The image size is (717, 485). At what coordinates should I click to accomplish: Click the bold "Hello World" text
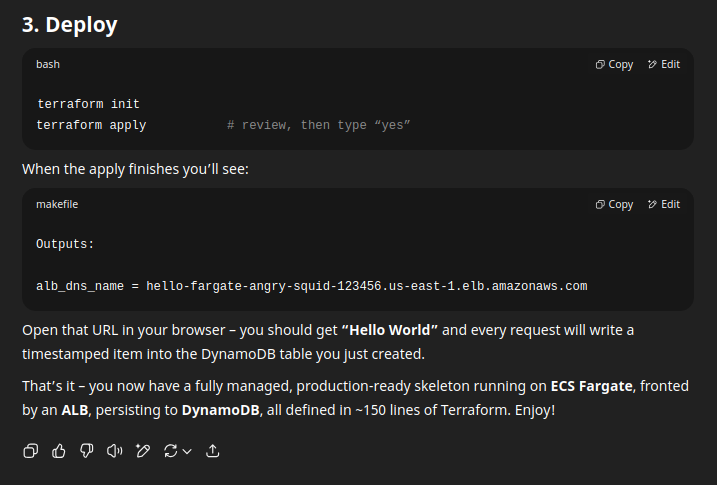click(390, 330)
